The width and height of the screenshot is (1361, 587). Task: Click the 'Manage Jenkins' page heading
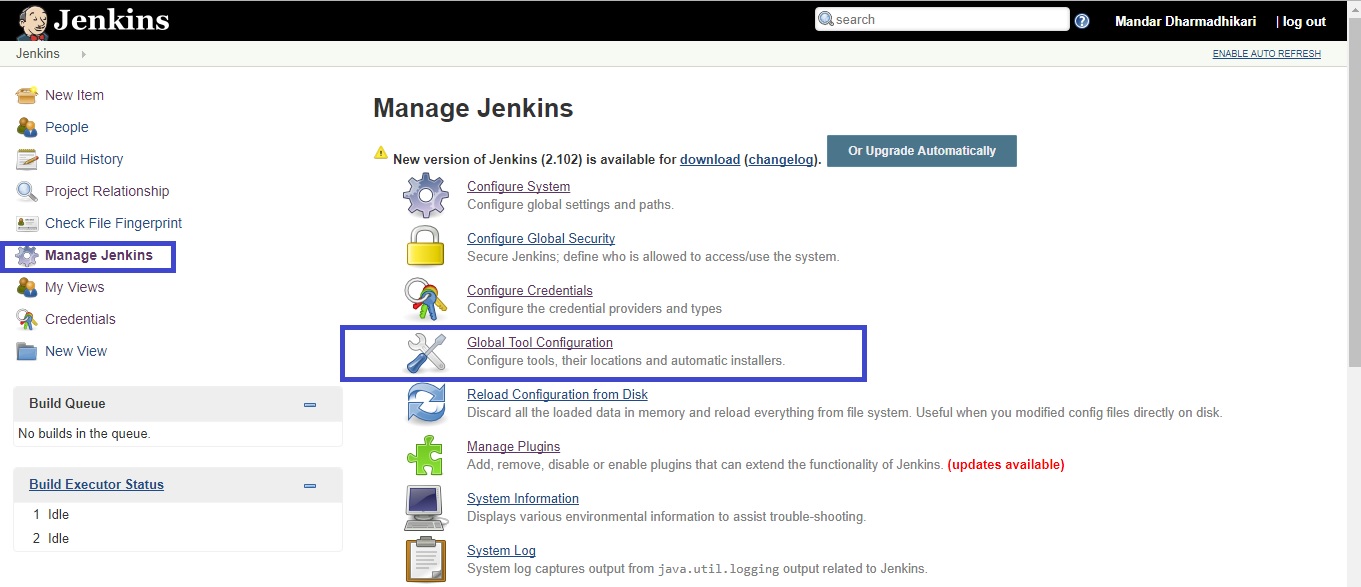click(x=473, y=108)
